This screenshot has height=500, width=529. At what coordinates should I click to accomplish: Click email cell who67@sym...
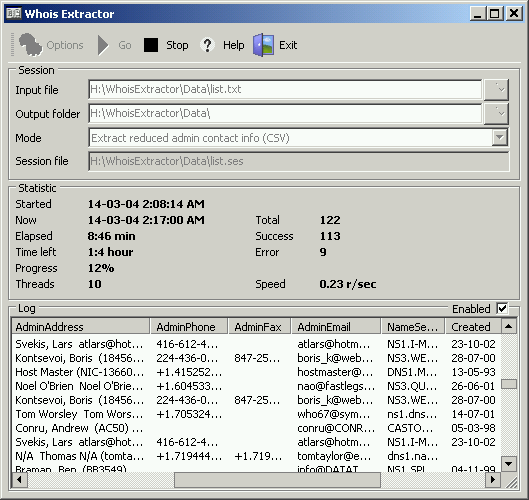[x=333, y=414]
